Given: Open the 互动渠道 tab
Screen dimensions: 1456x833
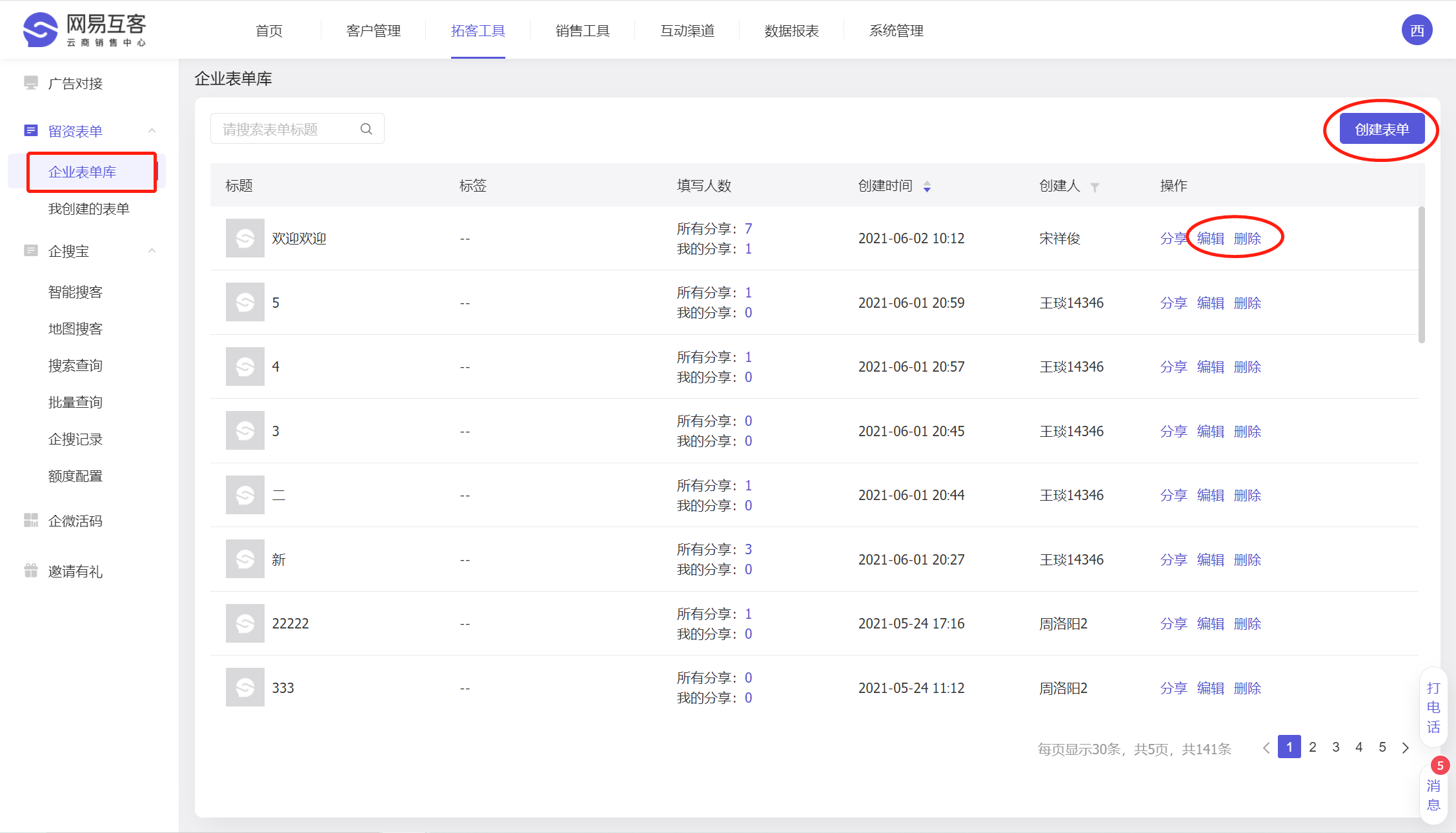Looking at the screenshot, I should (687, 30).
